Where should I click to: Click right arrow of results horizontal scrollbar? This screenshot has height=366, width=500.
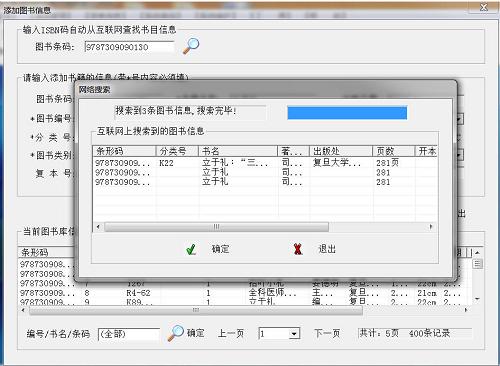click(431, 227)
